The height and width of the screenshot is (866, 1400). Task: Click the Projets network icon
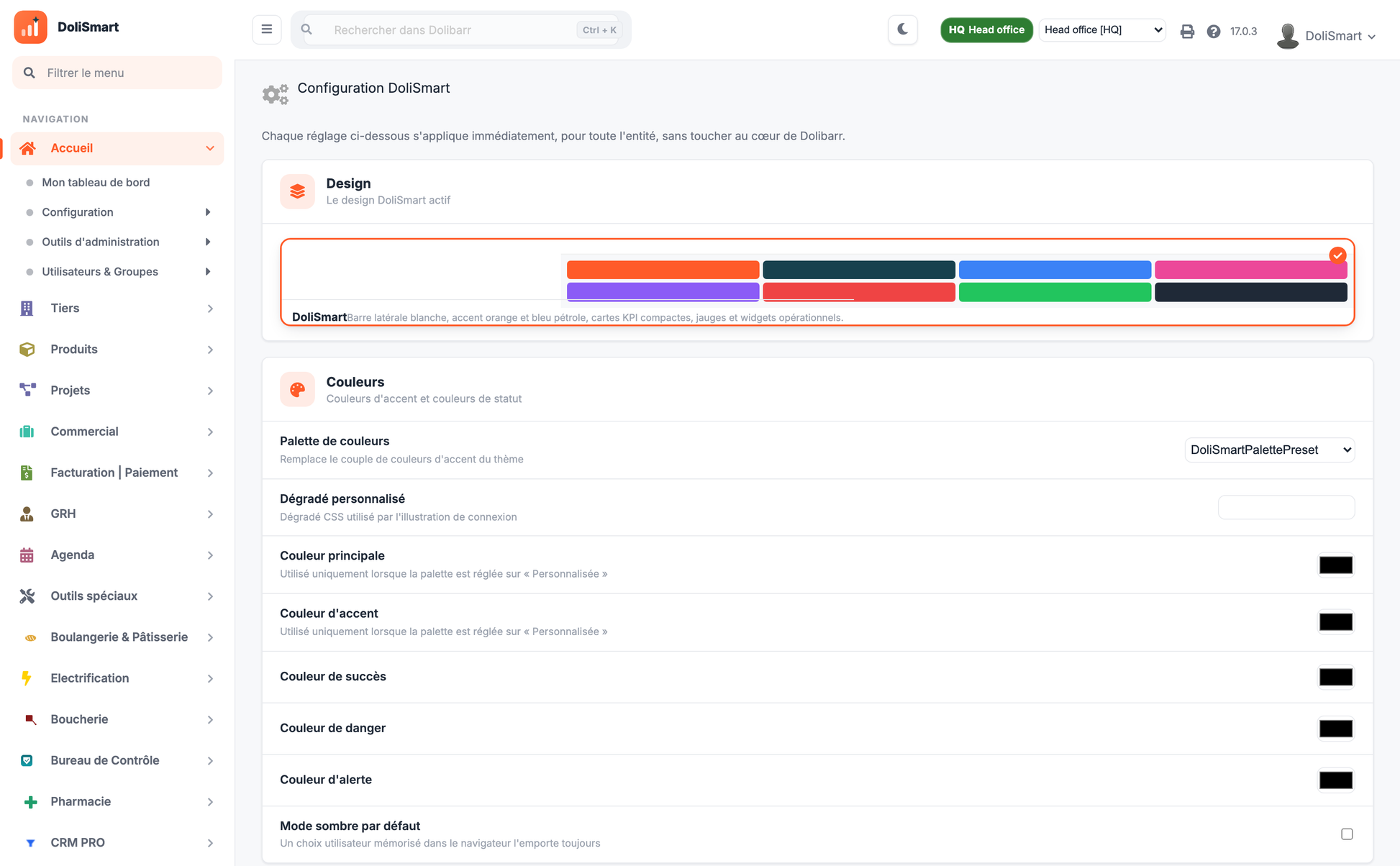[27, 390]
